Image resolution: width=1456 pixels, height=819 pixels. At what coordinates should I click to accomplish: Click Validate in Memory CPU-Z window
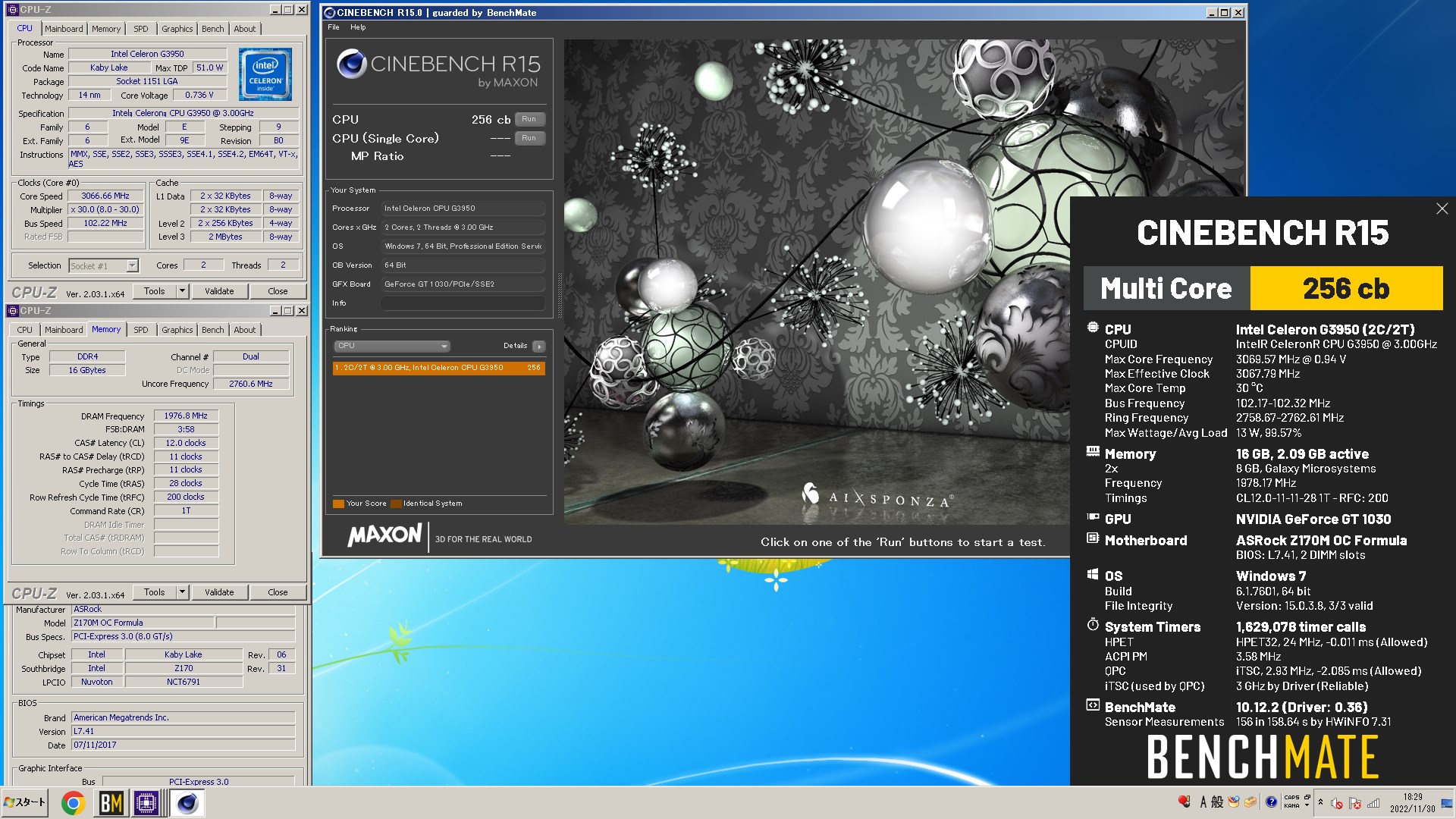click(219, 592)
